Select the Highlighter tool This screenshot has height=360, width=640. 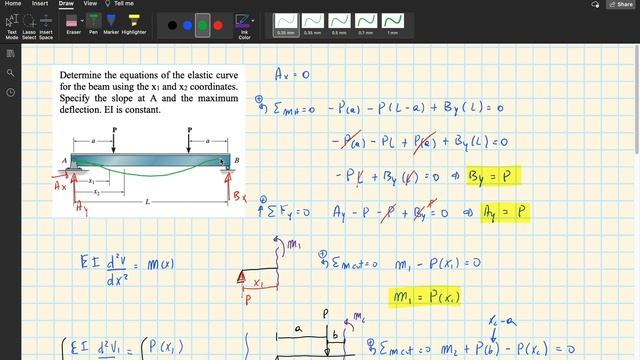point(134,24)
